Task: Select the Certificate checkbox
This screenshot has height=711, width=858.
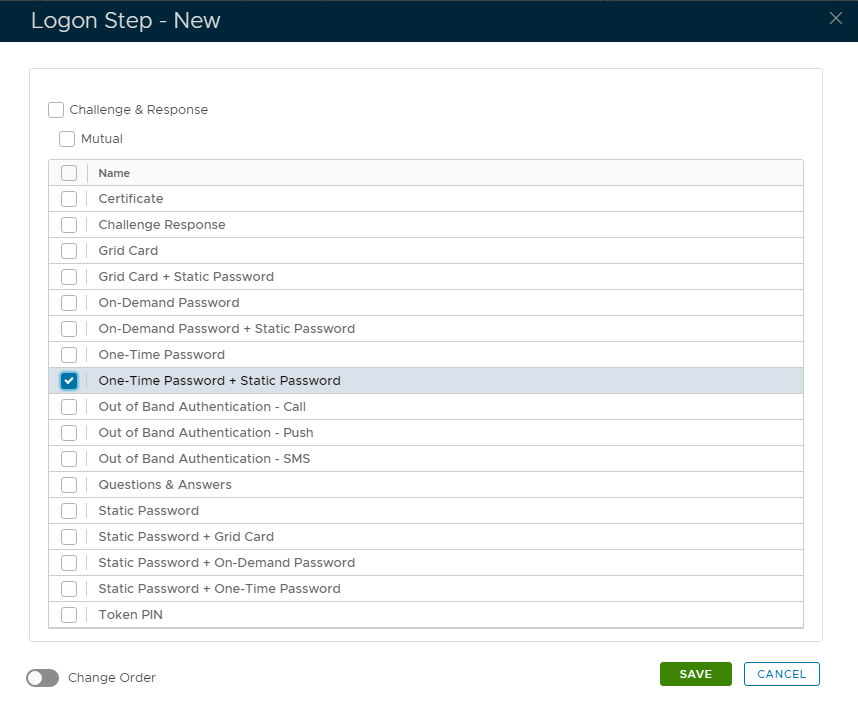Action: [69, 199]
